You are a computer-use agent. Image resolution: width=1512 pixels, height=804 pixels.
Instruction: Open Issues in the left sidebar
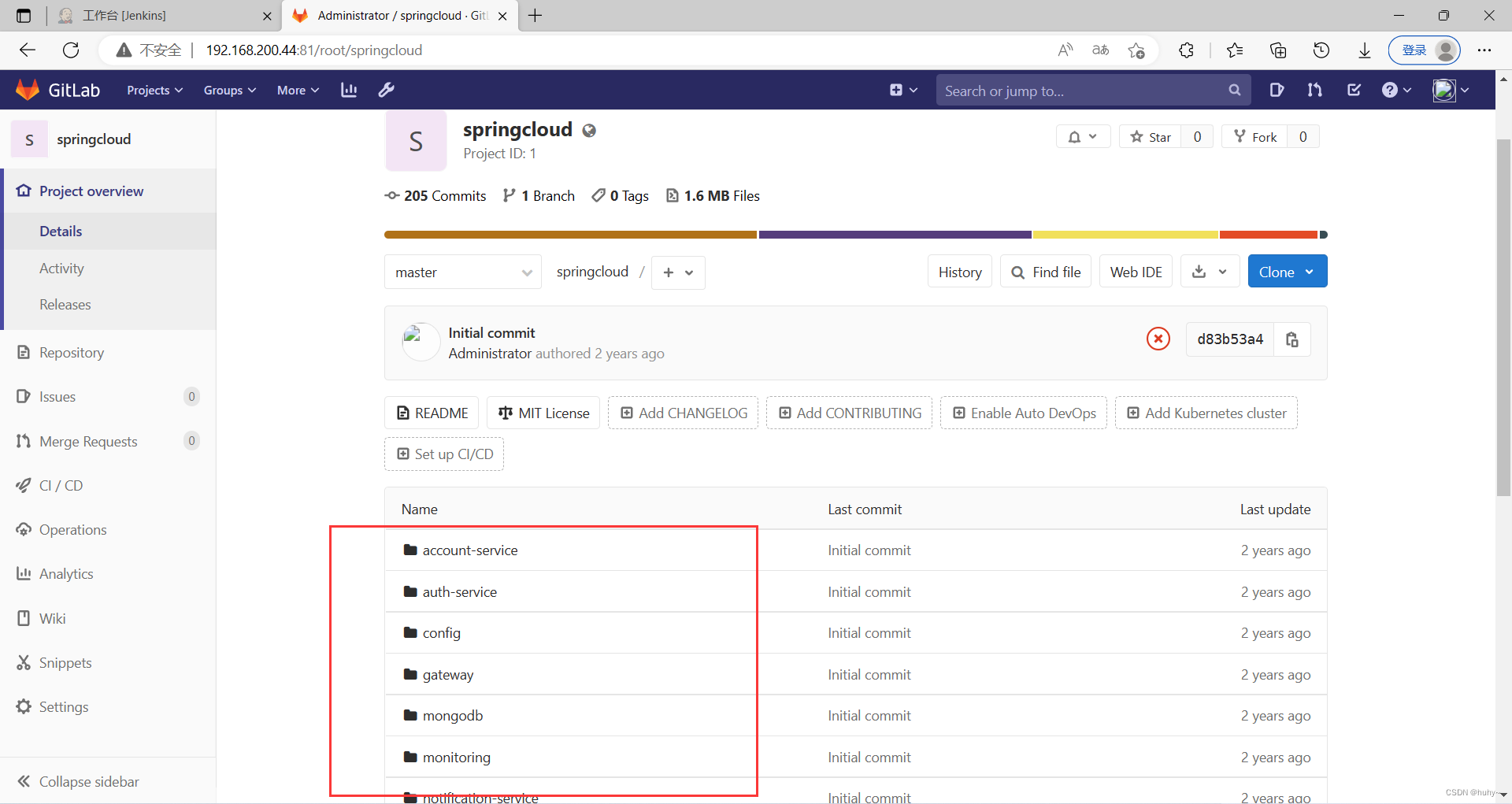point(57,397)
